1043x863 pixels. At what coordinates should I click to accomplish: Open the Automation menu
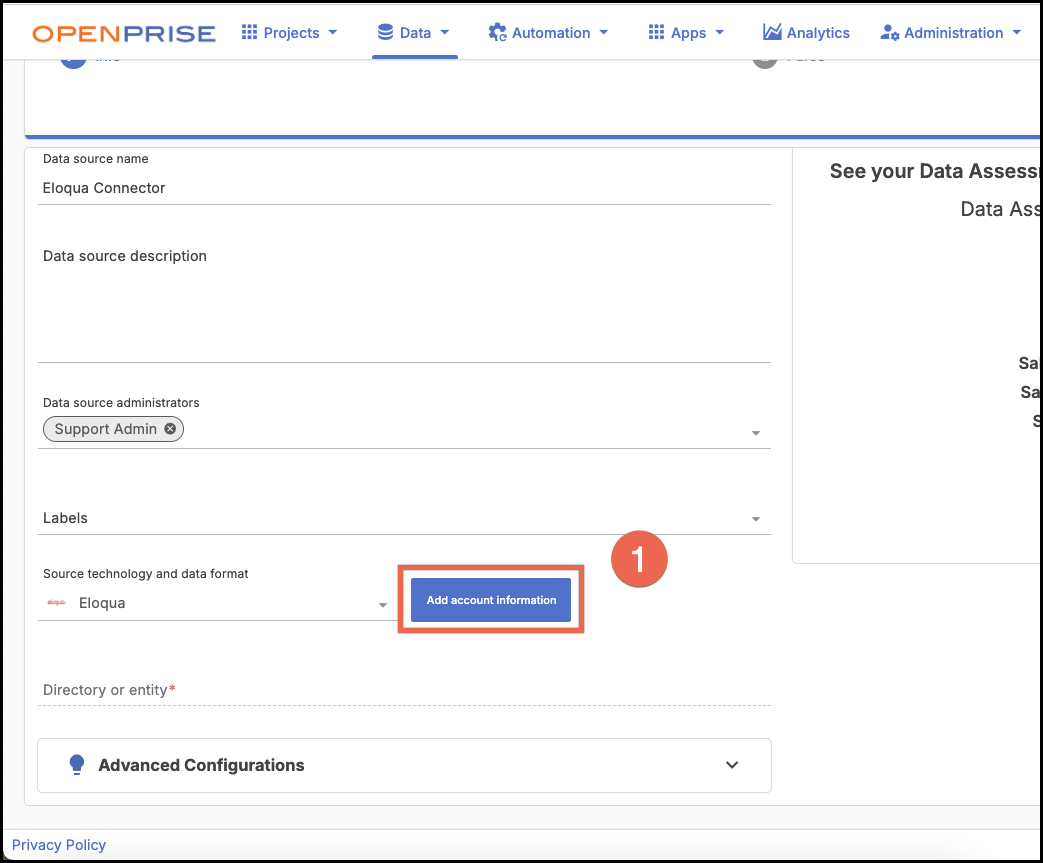point(548,33)
